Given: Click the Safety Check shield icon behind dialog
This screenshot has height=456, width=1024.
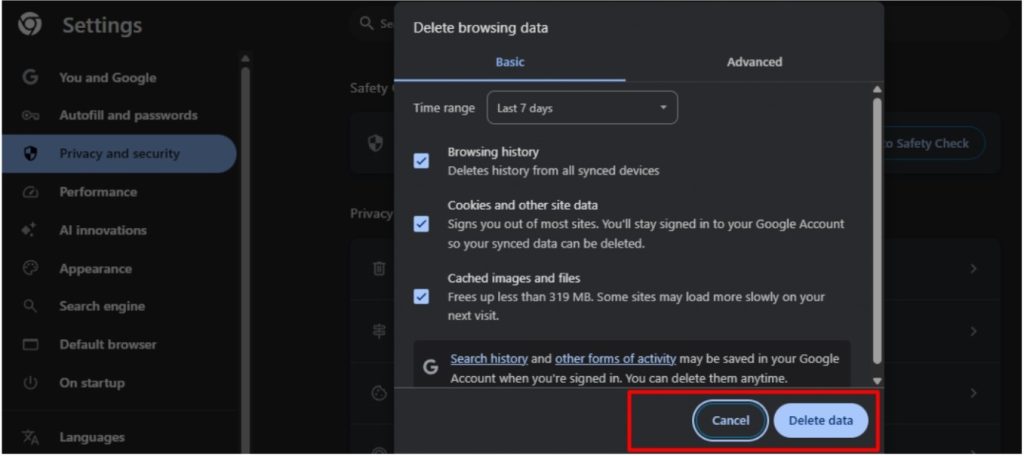Looking at the screenshot, I should pos(376,144).
